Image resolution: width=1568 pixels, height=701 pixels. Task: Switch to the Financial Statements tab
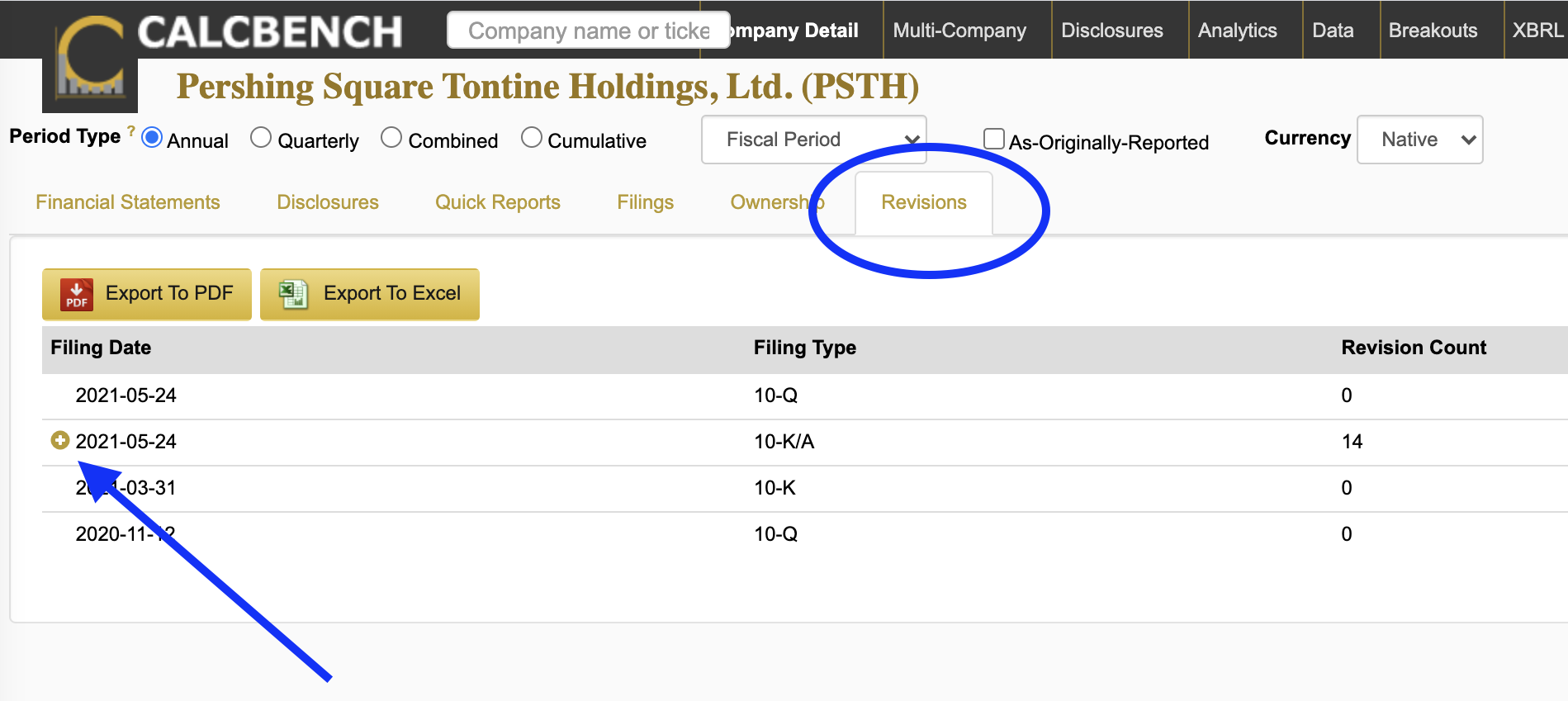(128, 202)
